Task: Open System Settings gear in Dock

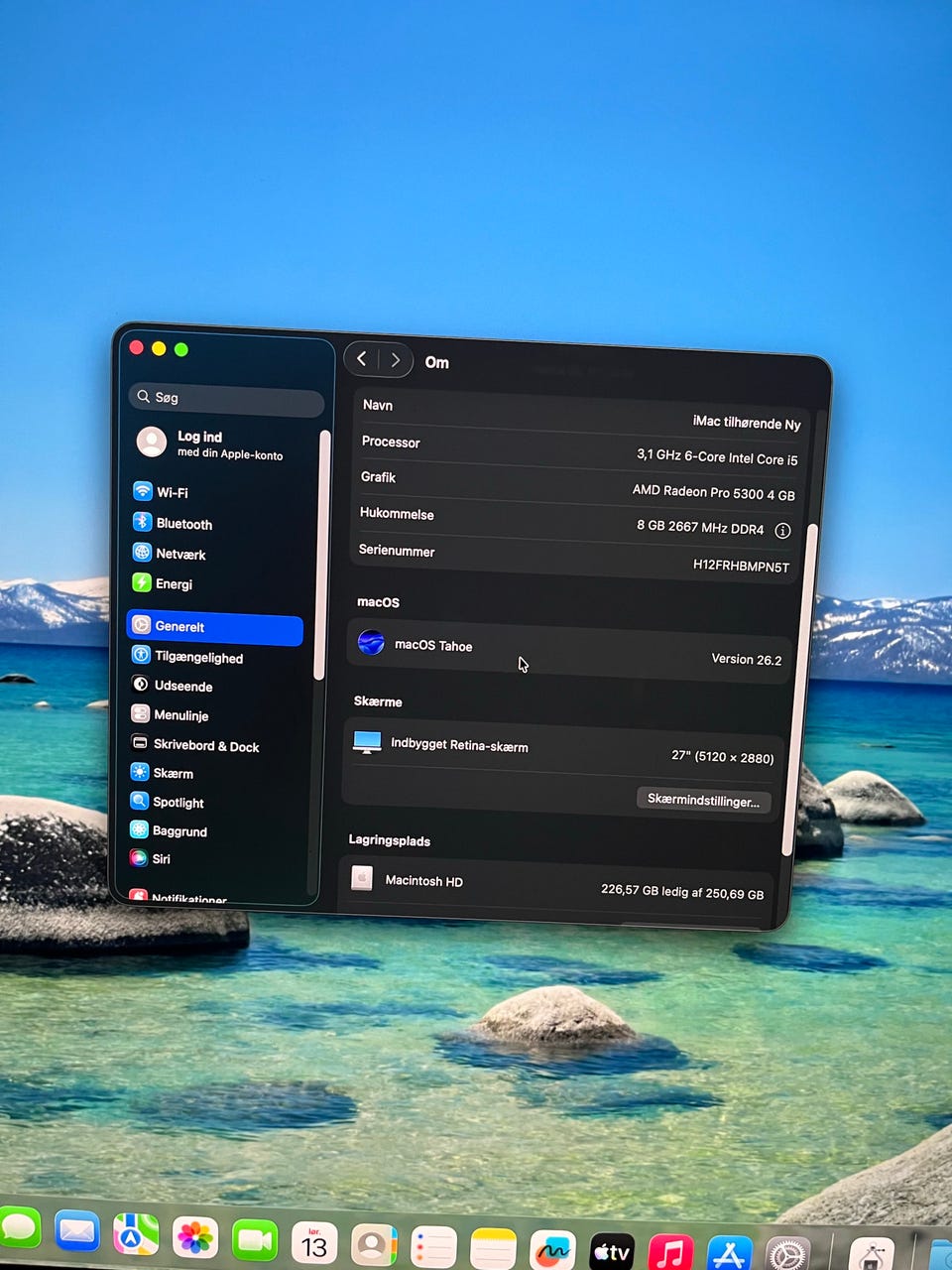Action: pyautogui.click(x=789, y=1255)
